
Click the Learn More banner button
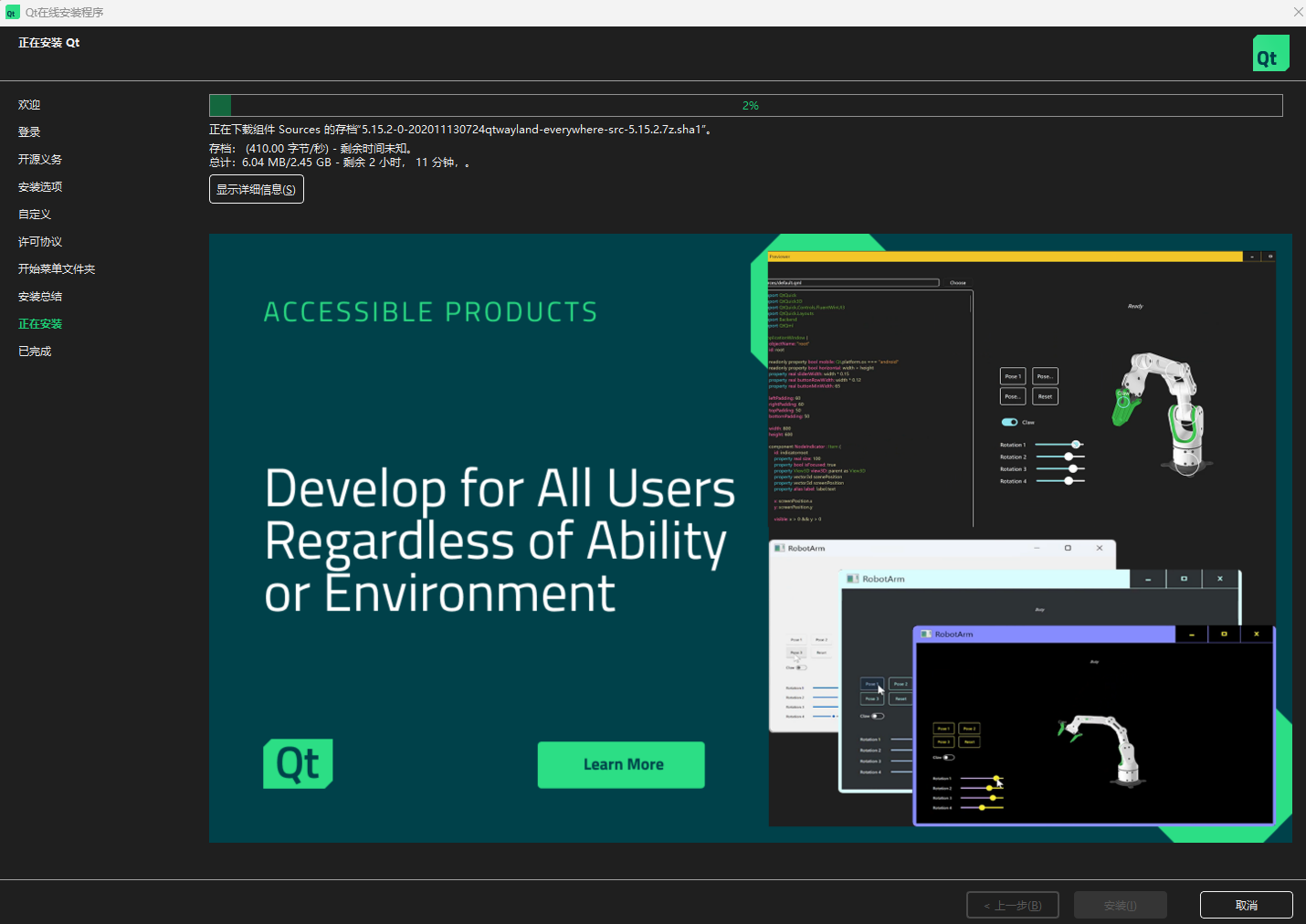[621, 764]
